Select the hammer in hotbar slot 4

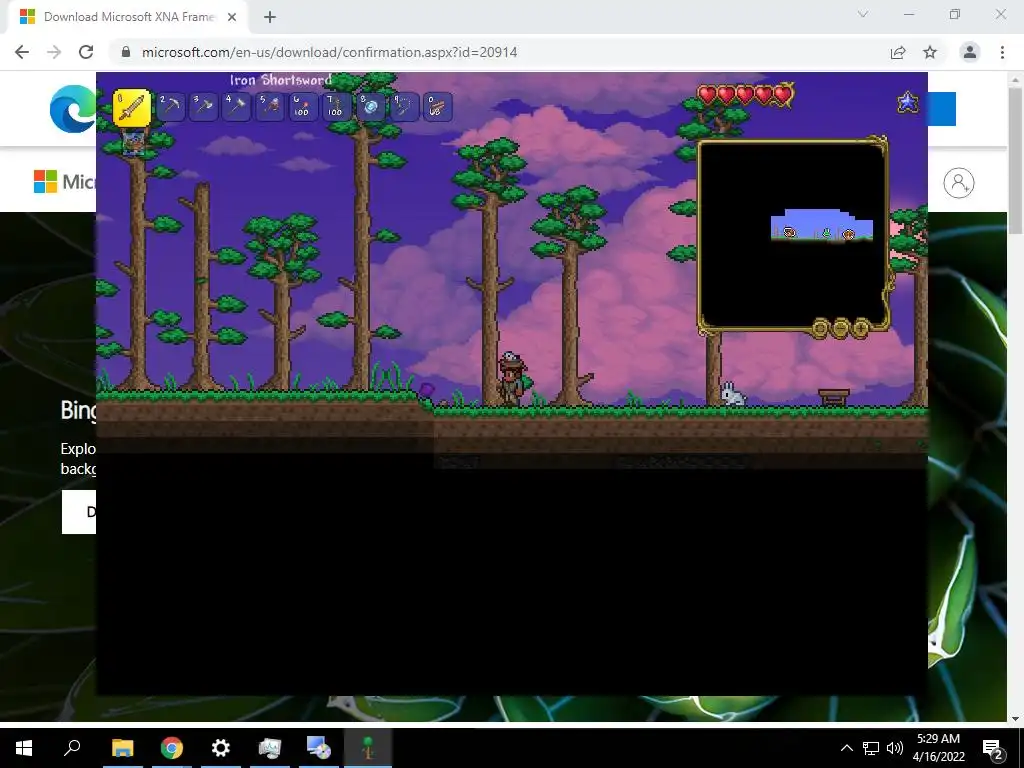click(x=236, y=107)
